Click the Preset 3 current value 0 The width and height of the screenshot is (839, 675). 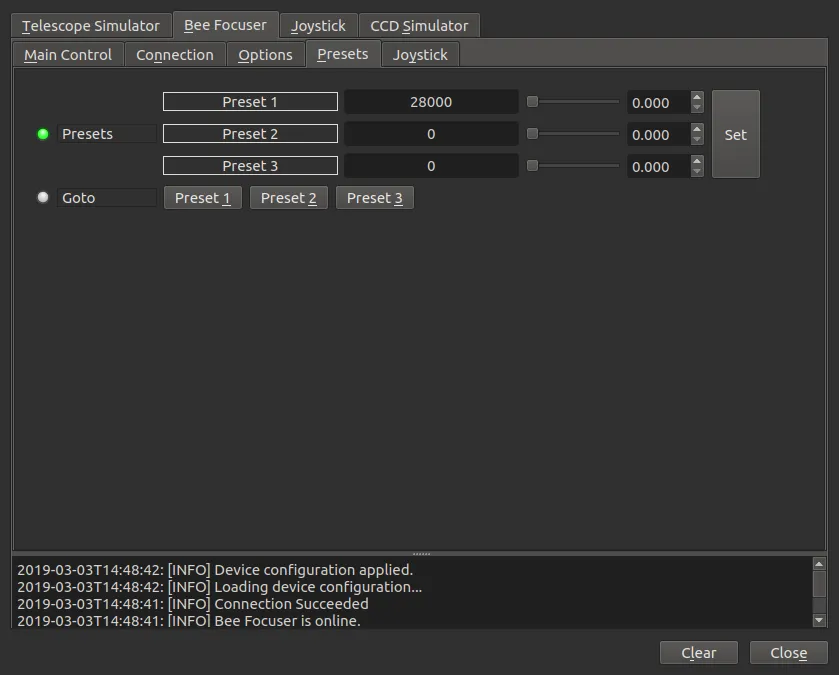[x=431, y=166]
